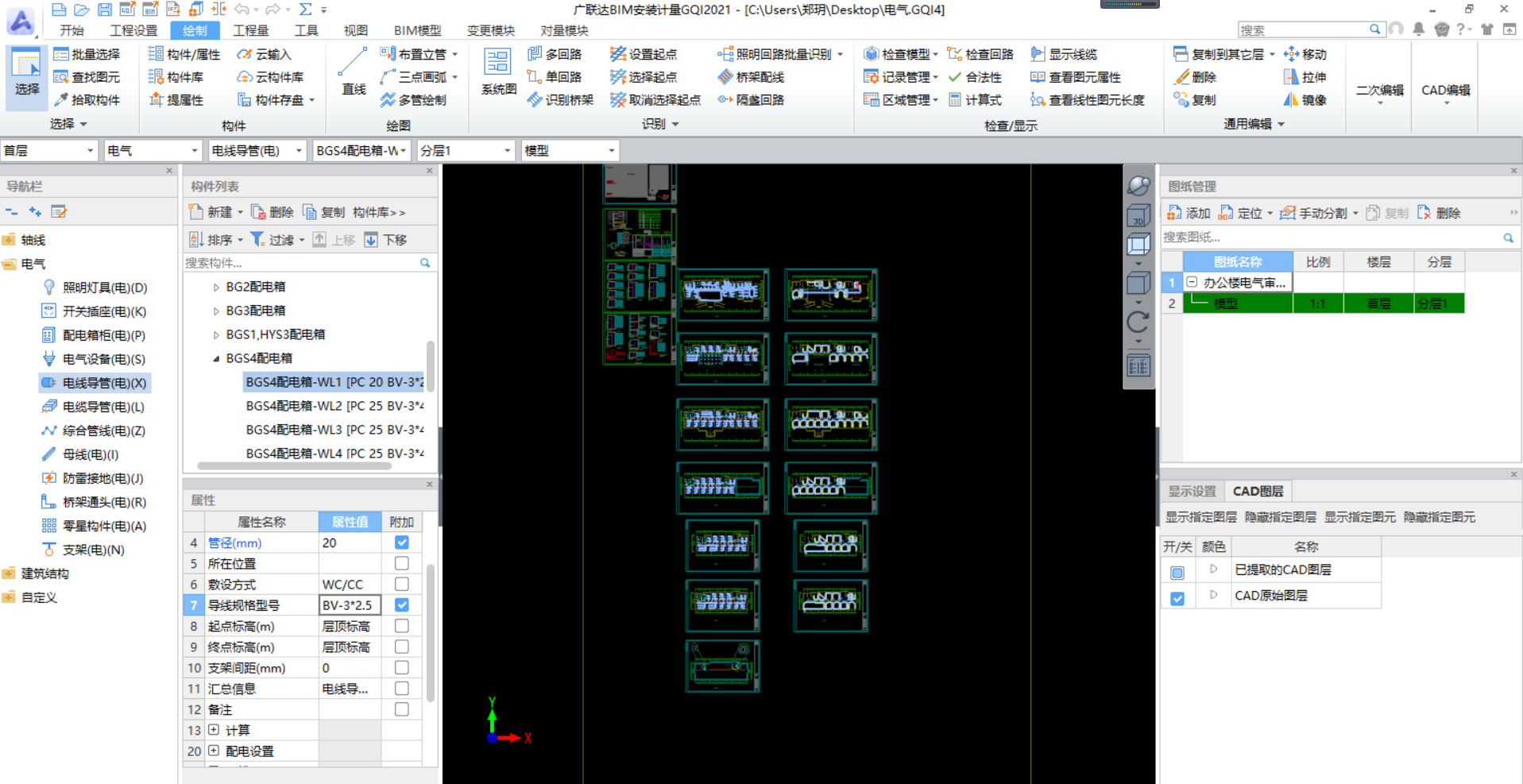Open the 系统图 system diagram tool
1523x784 pixels.
498,71
